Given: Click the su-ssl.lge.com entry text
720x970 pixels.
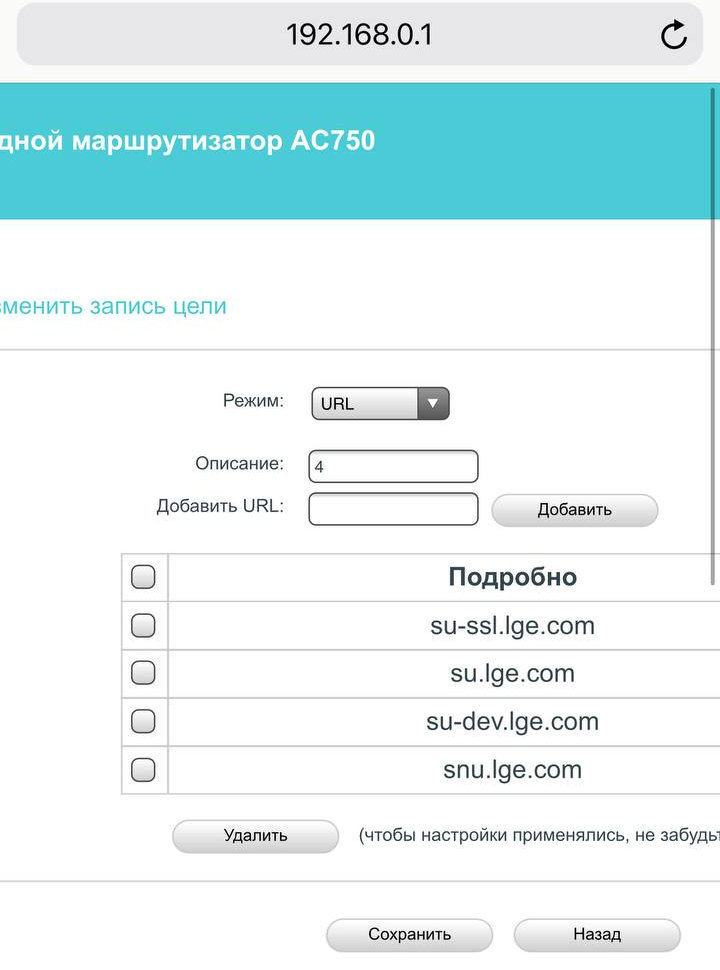Looking at the screenshot, I should point(512,626).
